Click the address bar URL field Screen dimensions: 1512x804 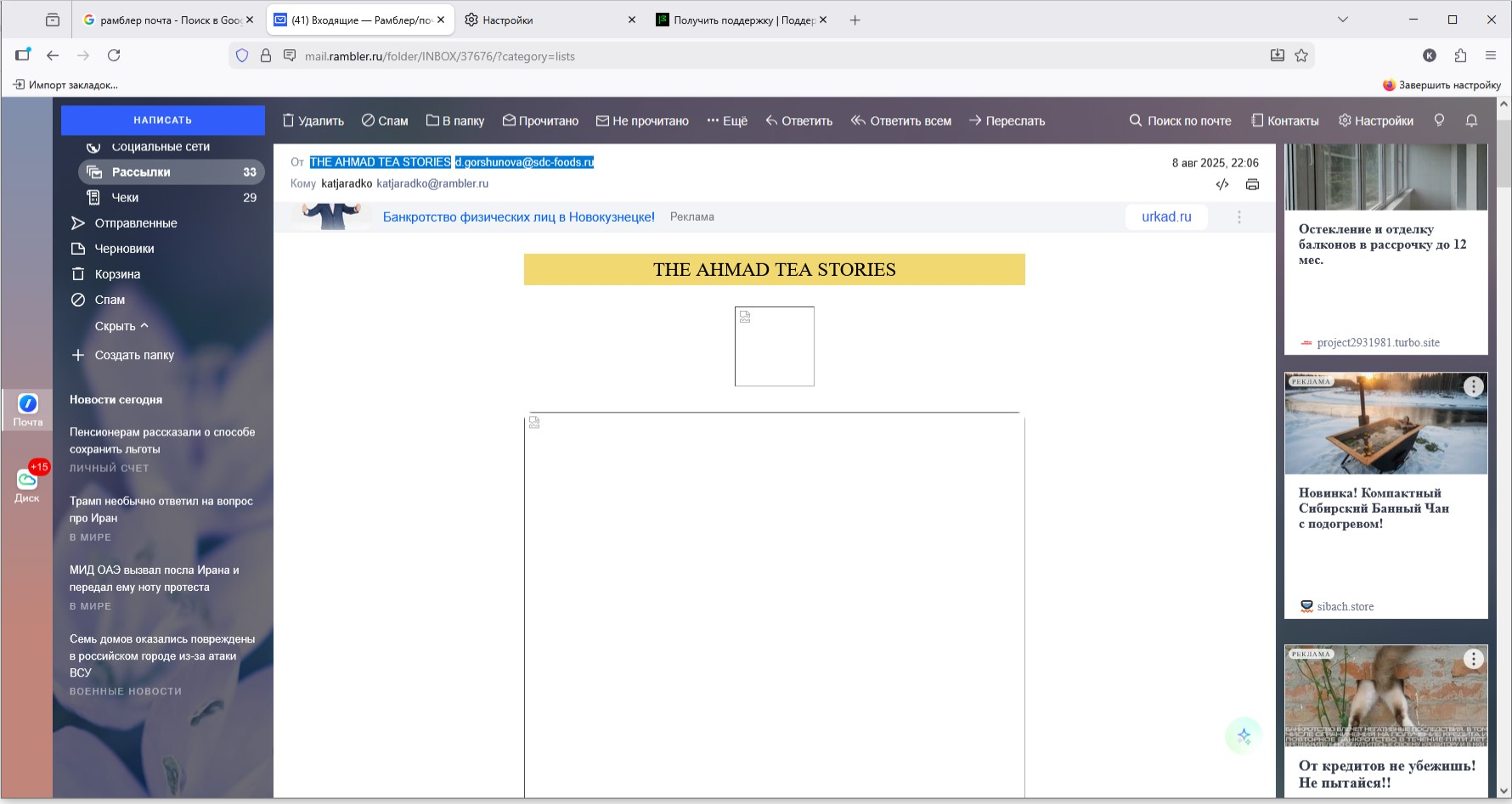773,56
